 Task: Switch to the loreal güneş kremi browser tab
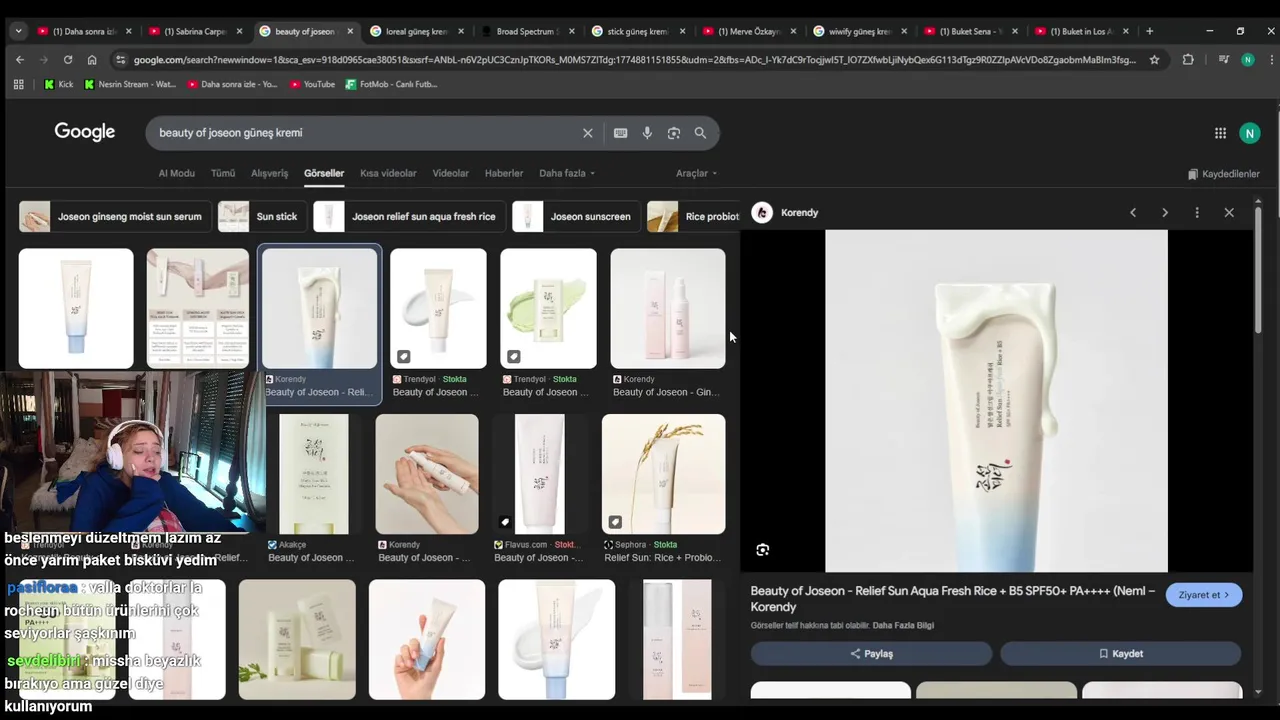pos(416,31)
